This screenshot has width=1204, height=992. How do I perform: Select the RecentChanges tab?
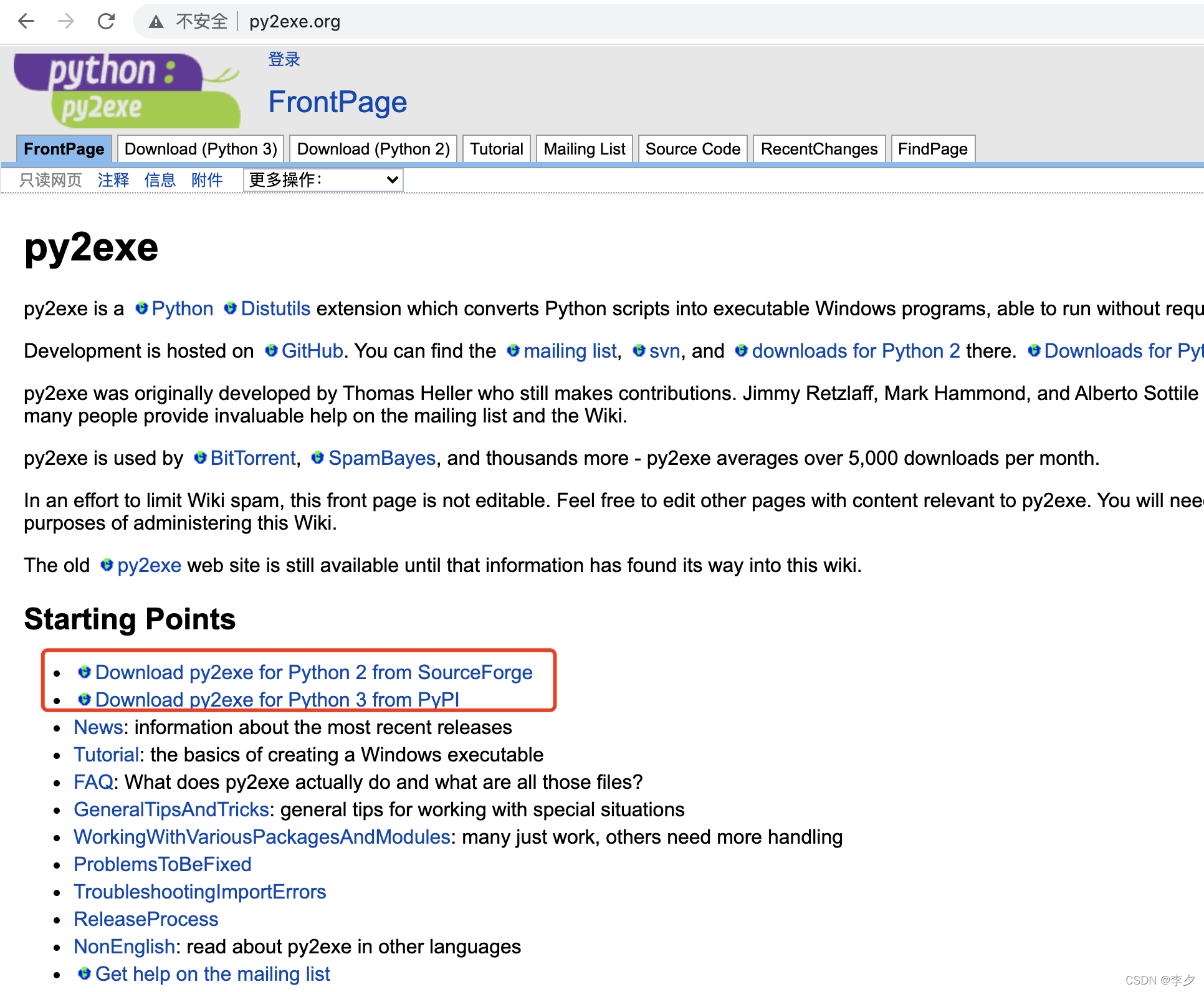[x=819, y=149]
